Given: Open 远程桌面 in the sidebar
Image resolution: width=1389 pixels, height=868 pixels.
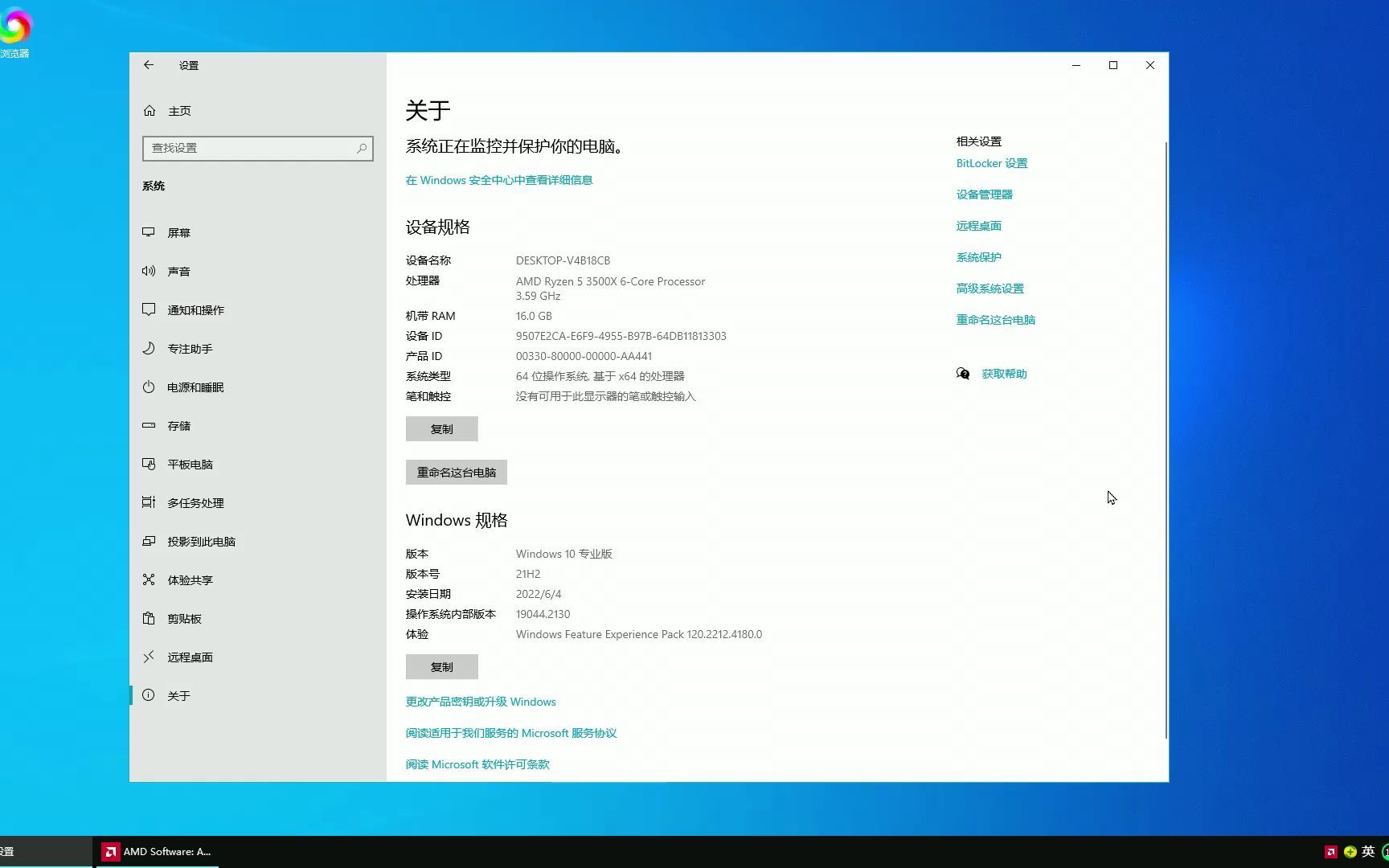Looking at the screenshot, I should coord(257,657).
